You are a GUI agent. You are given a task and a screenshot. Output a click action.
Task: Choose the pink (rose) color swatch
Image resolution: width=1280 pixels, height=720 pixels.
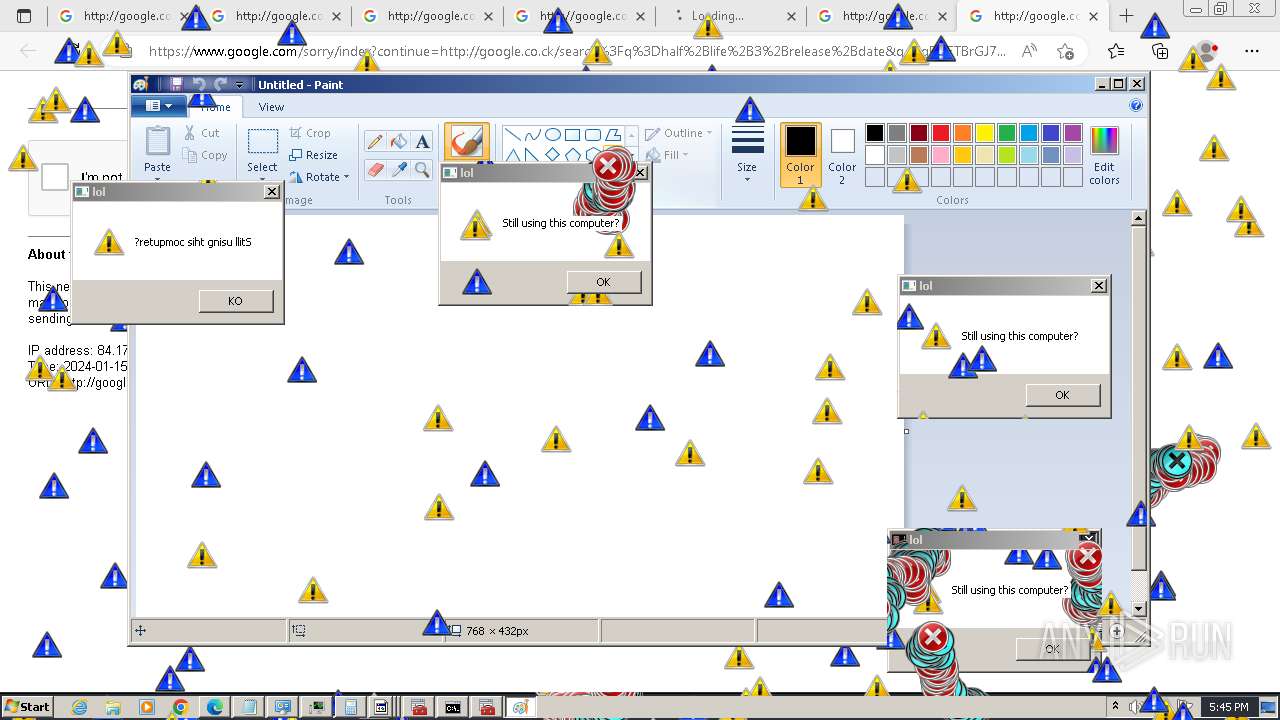941,155
